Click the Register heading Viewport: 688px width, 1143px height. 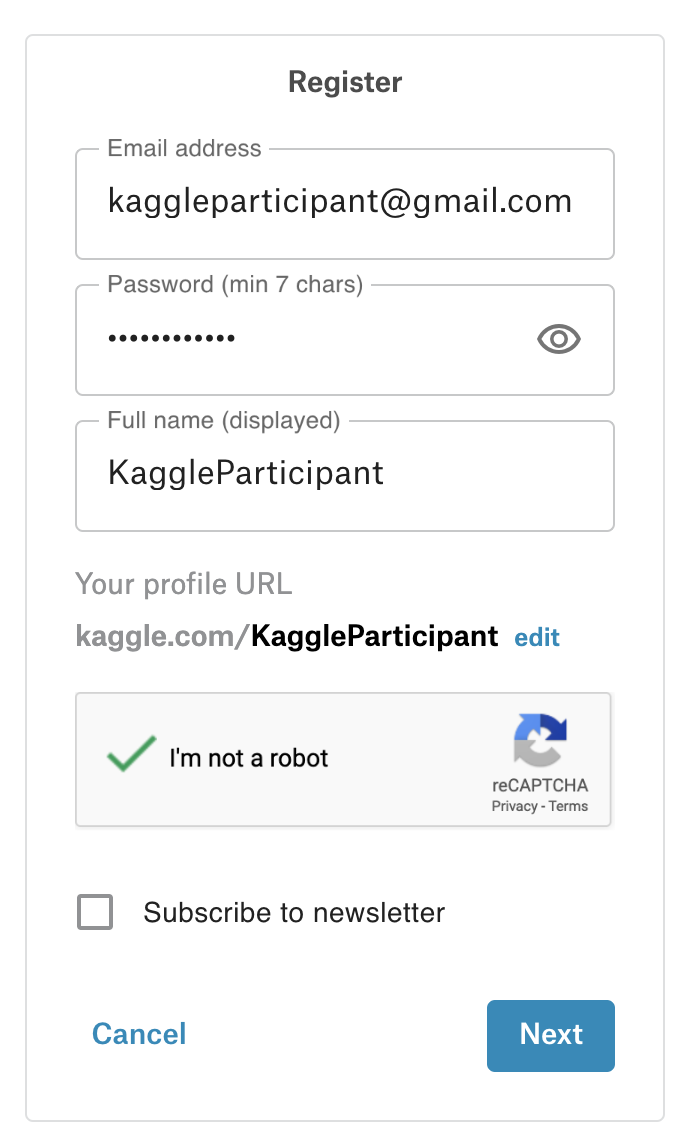coord(345,82)
